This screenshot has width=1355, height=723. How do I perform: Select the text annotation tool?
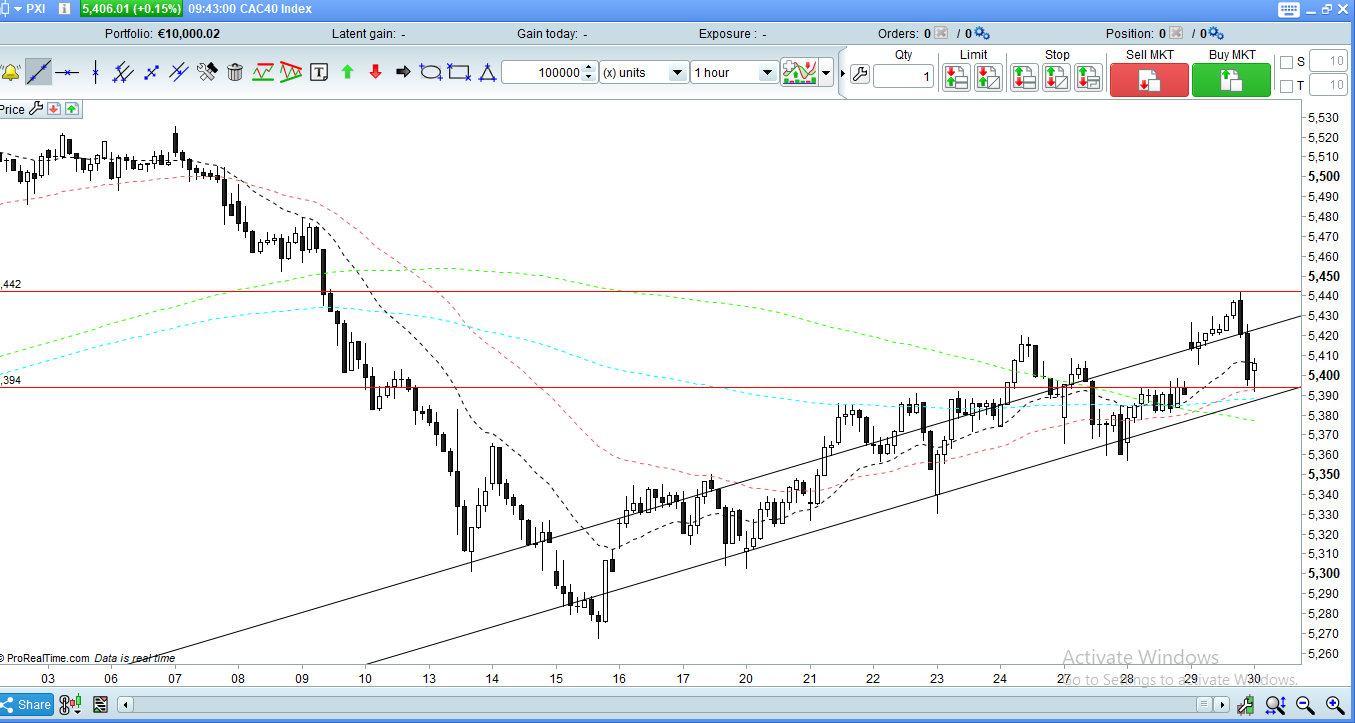coord(319,72)
